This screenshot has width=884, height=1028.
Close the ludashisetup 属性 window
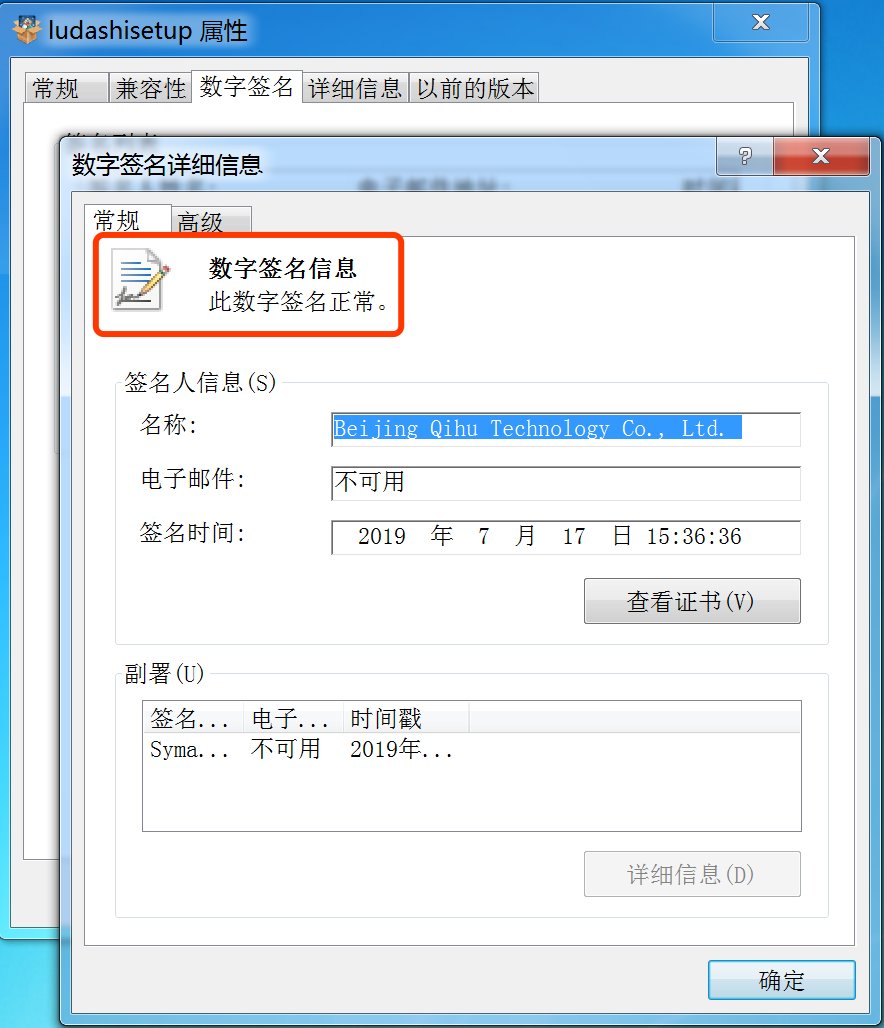(x=761, y=22)
